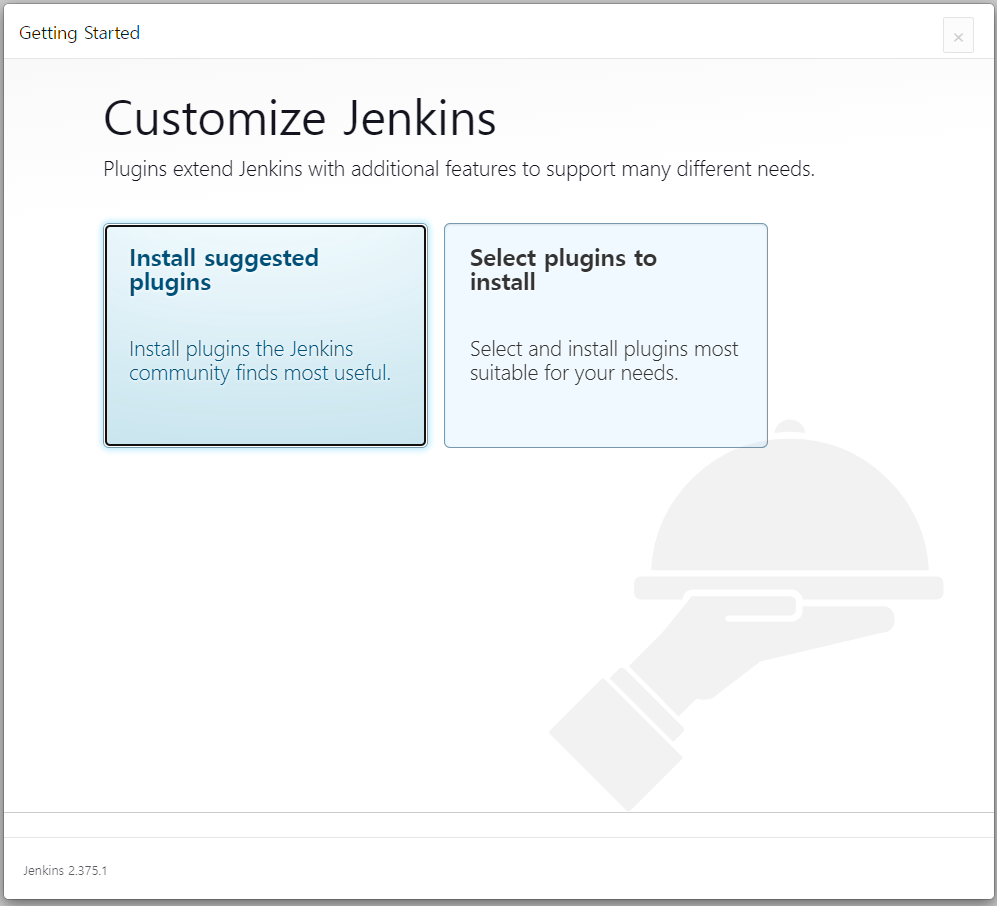Click the Jenkins 2.375.1 version text
Viewport: 997px width, 906px height.
click(65, 870)
